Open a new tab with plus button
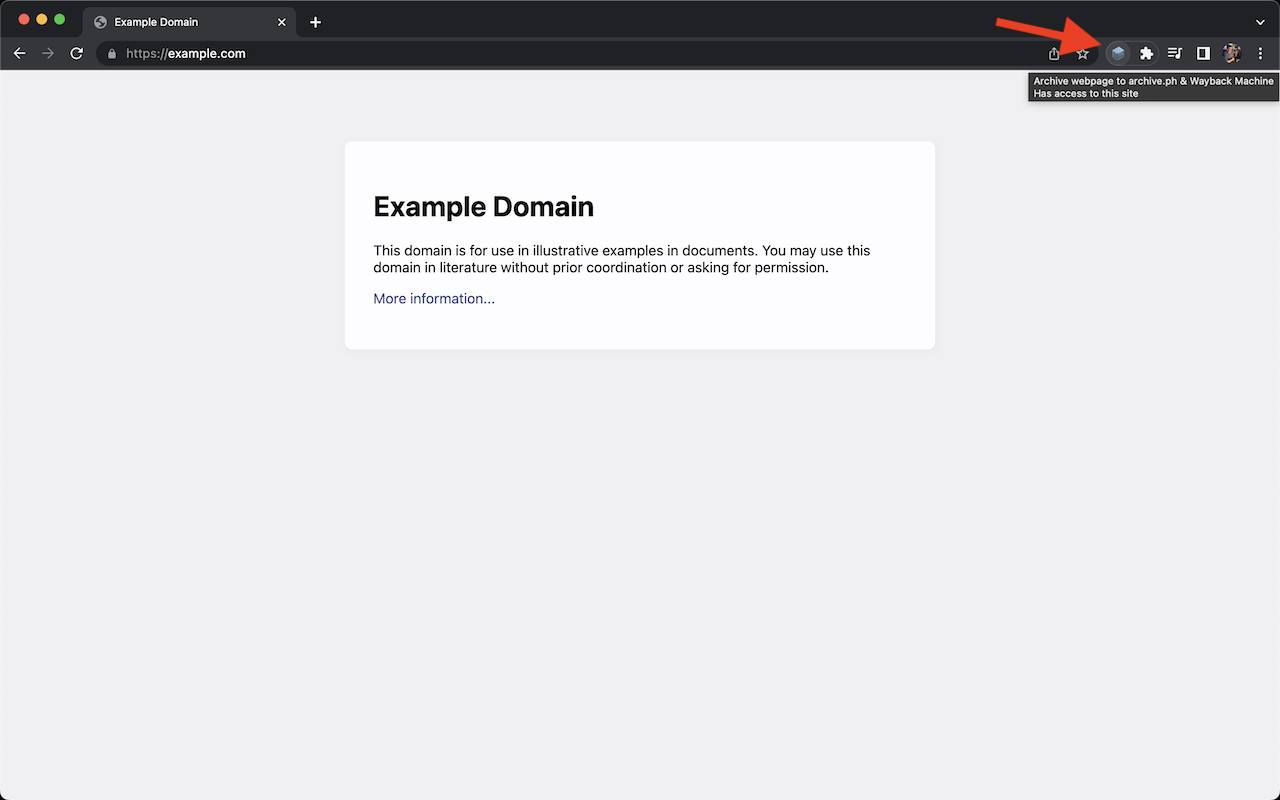Viewport: 1280px width, 800px height. coord(315,22)
